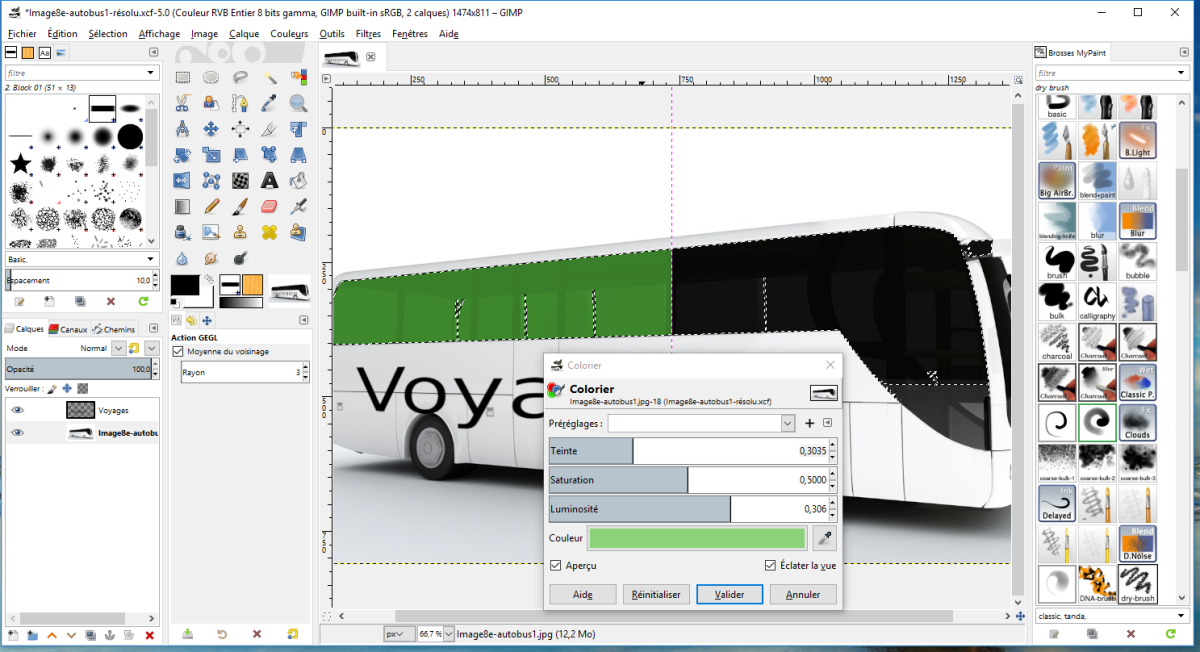Open the Basic brush tags dropdown
1200x652 pixels.
pyautogui.click(x=81, y=259)
